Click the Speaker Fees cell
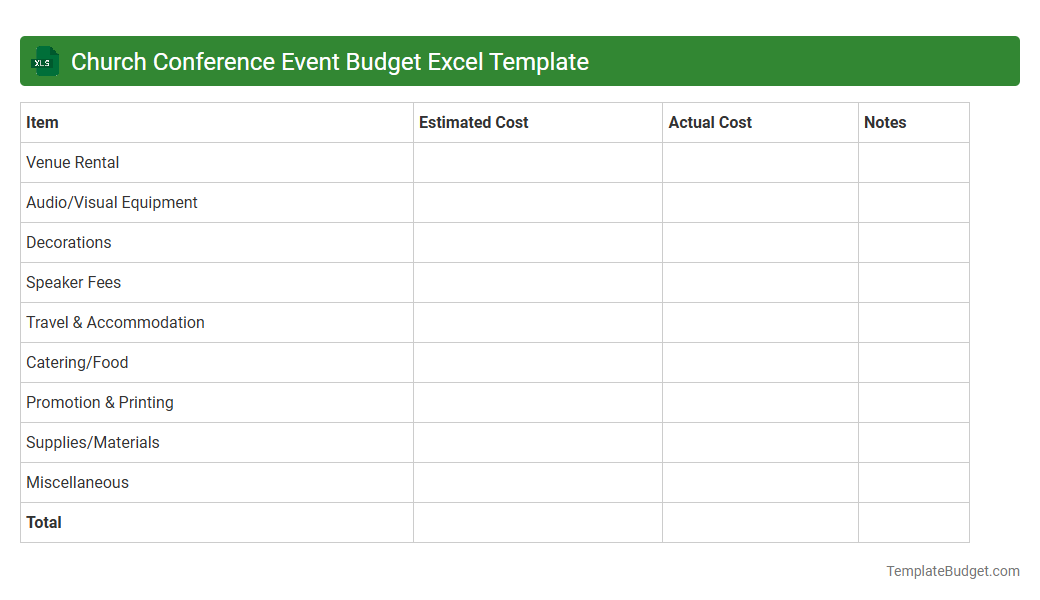 73,282
